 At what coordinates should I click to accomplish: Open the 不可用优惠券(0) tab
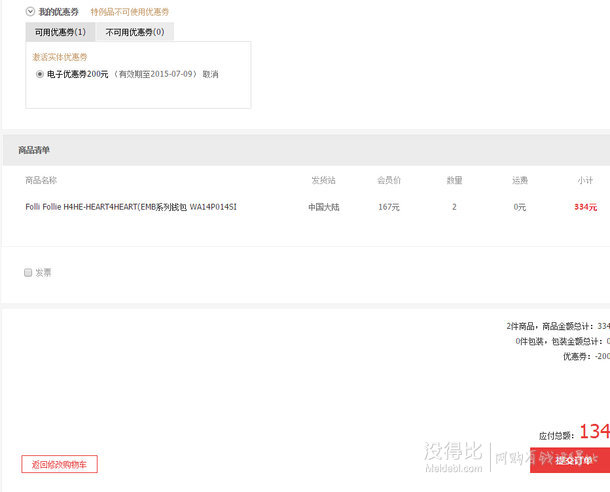(x=134, y=32)
